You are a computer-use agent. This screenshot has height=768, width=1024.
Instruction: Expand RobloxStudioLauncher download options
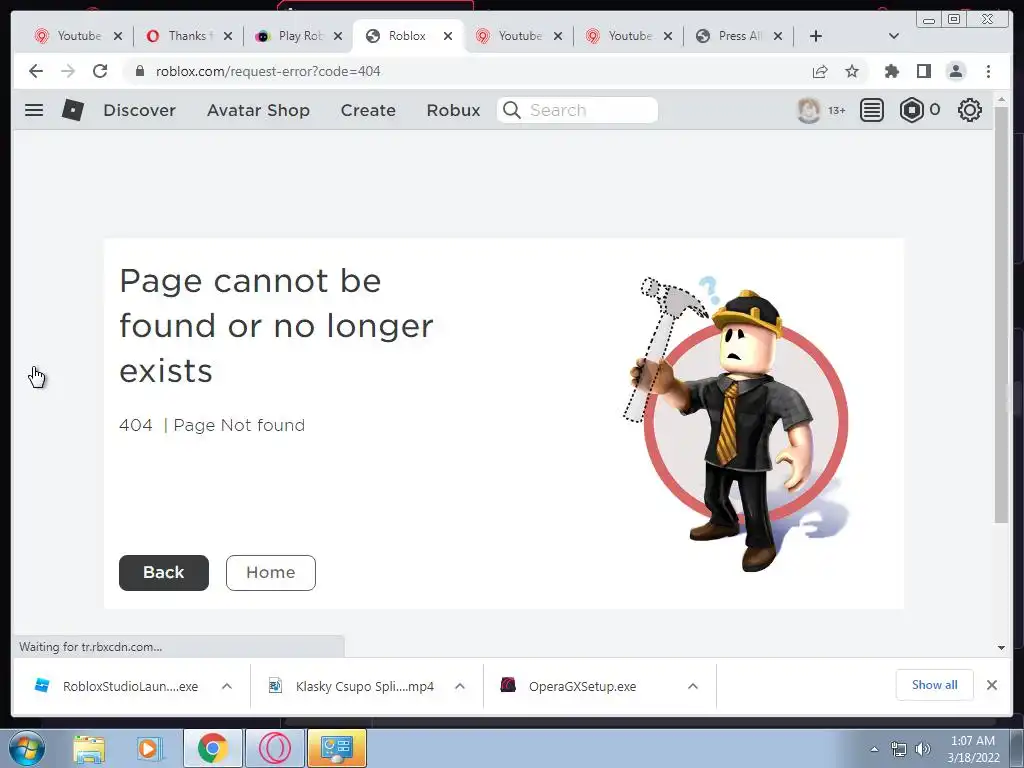click(x=227, y=686)
